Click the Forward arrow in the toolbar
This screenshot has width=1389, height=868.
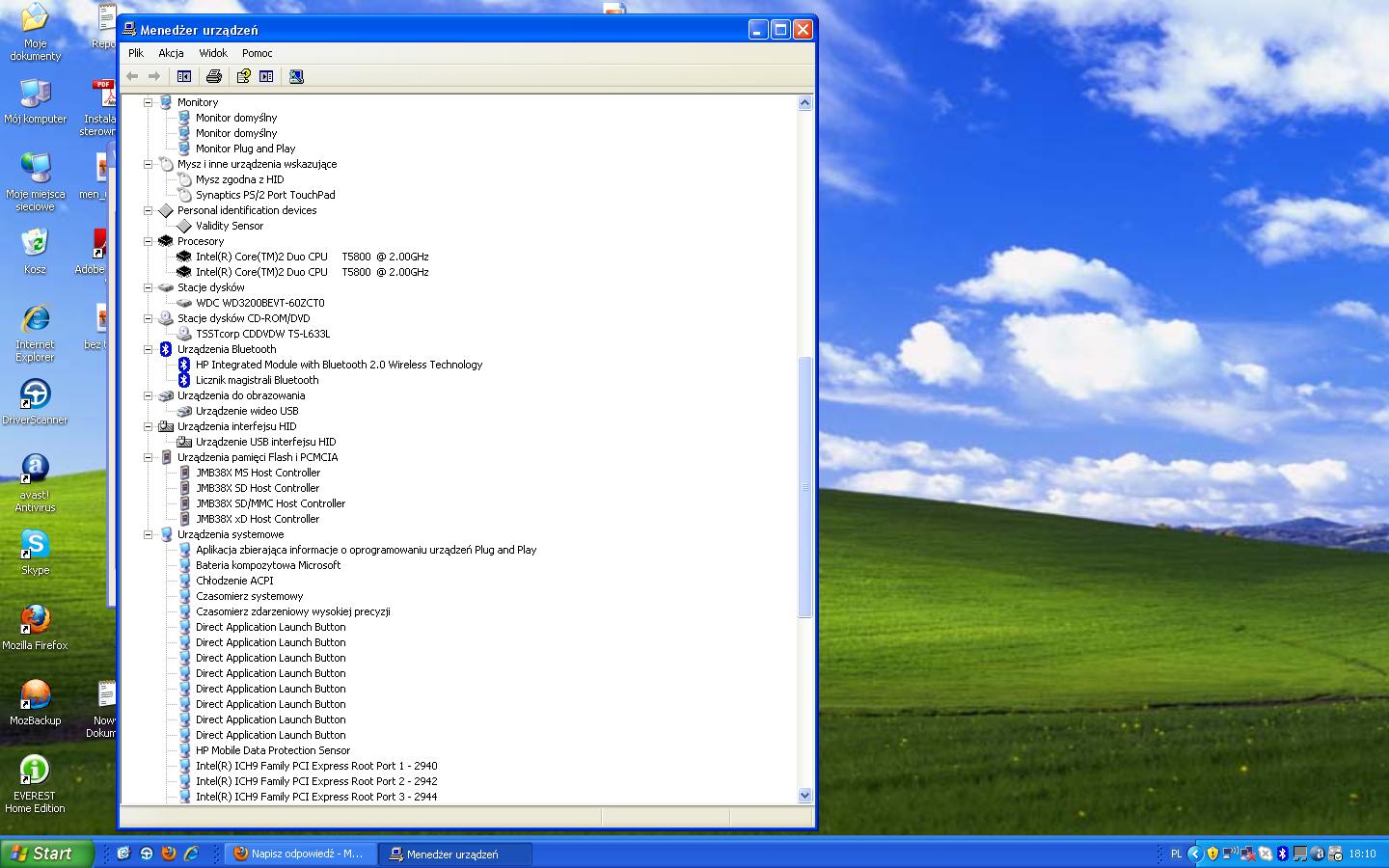(x=154, y=76)
